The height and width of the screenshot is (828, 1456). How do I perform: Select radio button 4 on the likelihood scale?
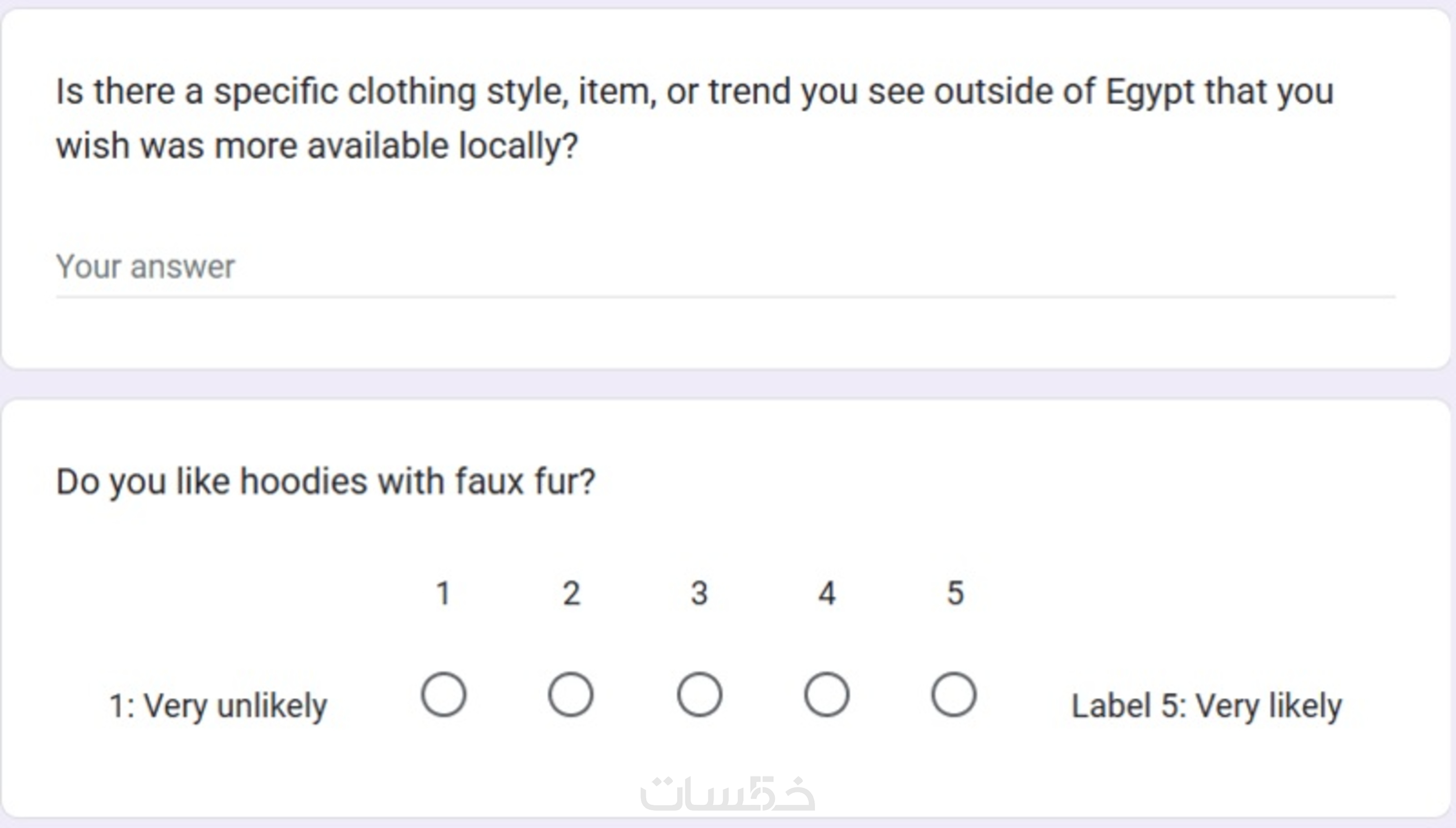tap(827, 694)
